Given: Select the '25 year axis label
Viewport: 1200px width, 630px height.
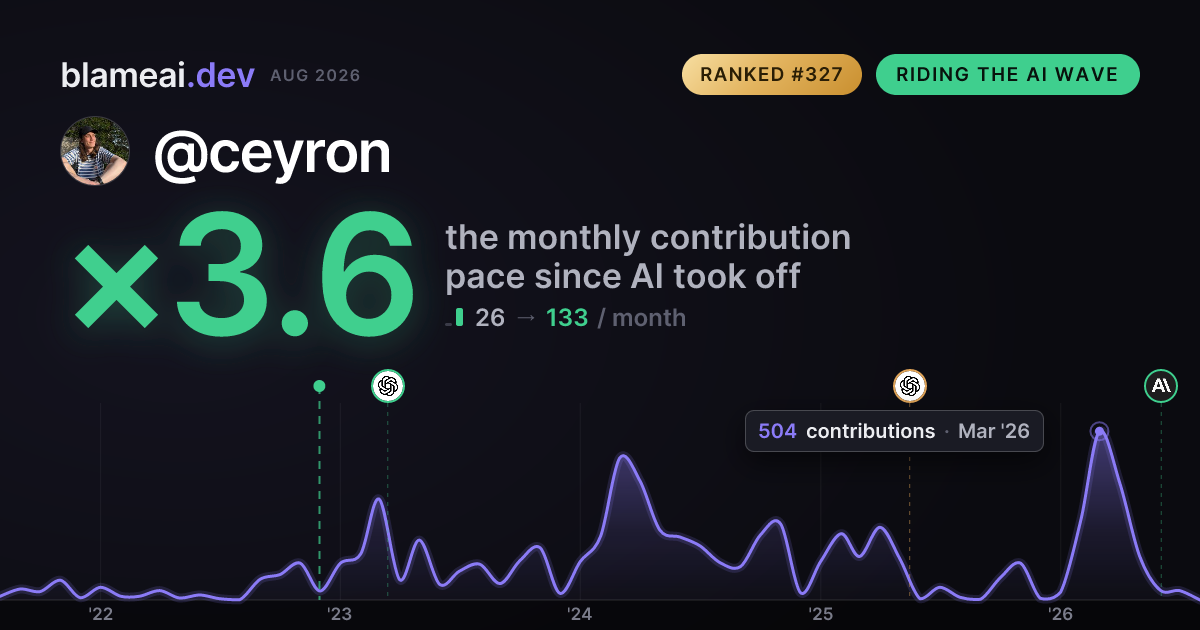Looking at the screenshot, I should [x=821, y=613].
